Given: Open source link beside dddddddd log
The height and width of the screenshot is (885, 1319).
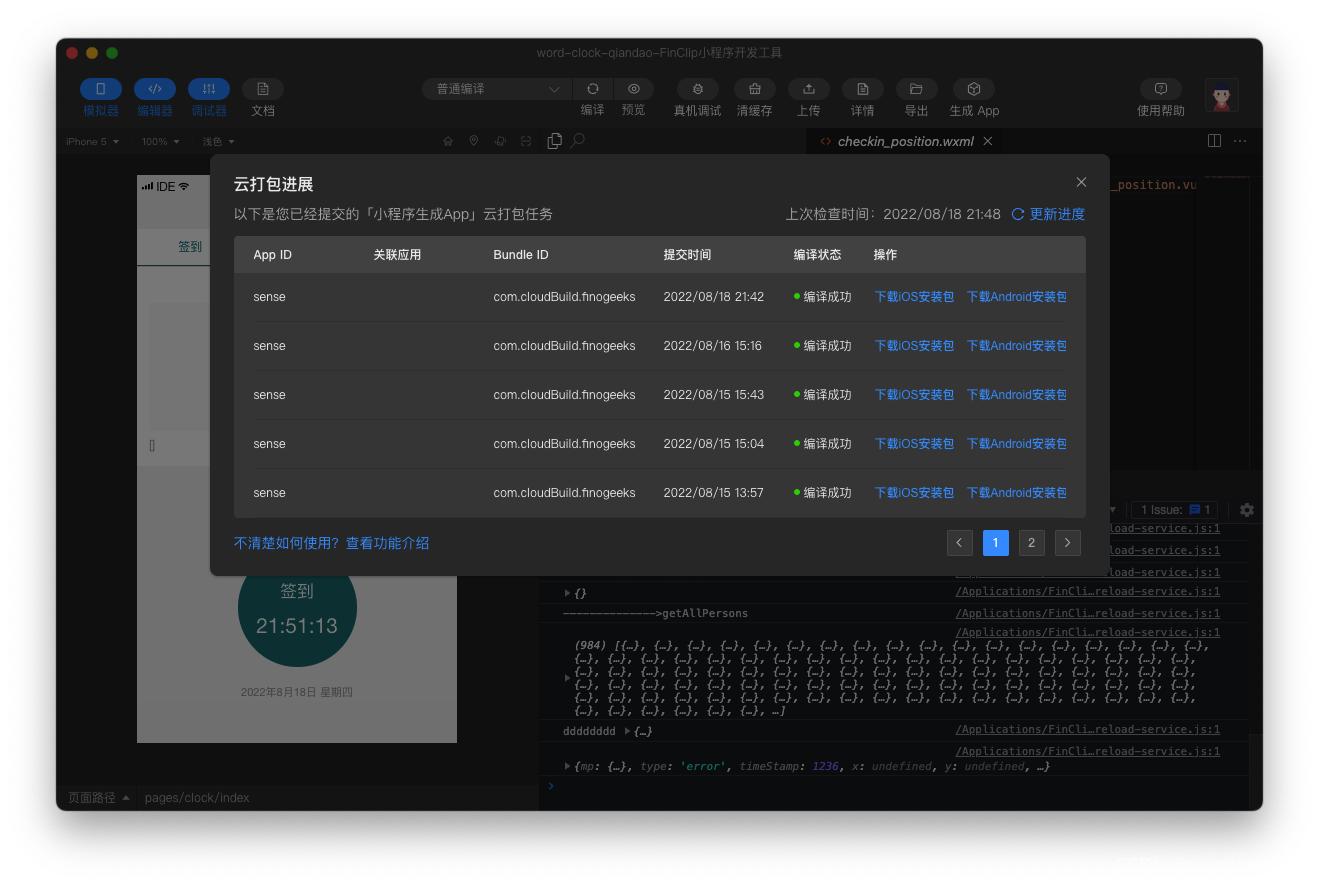Looking at the screenshot, I should click(1087, 729).
